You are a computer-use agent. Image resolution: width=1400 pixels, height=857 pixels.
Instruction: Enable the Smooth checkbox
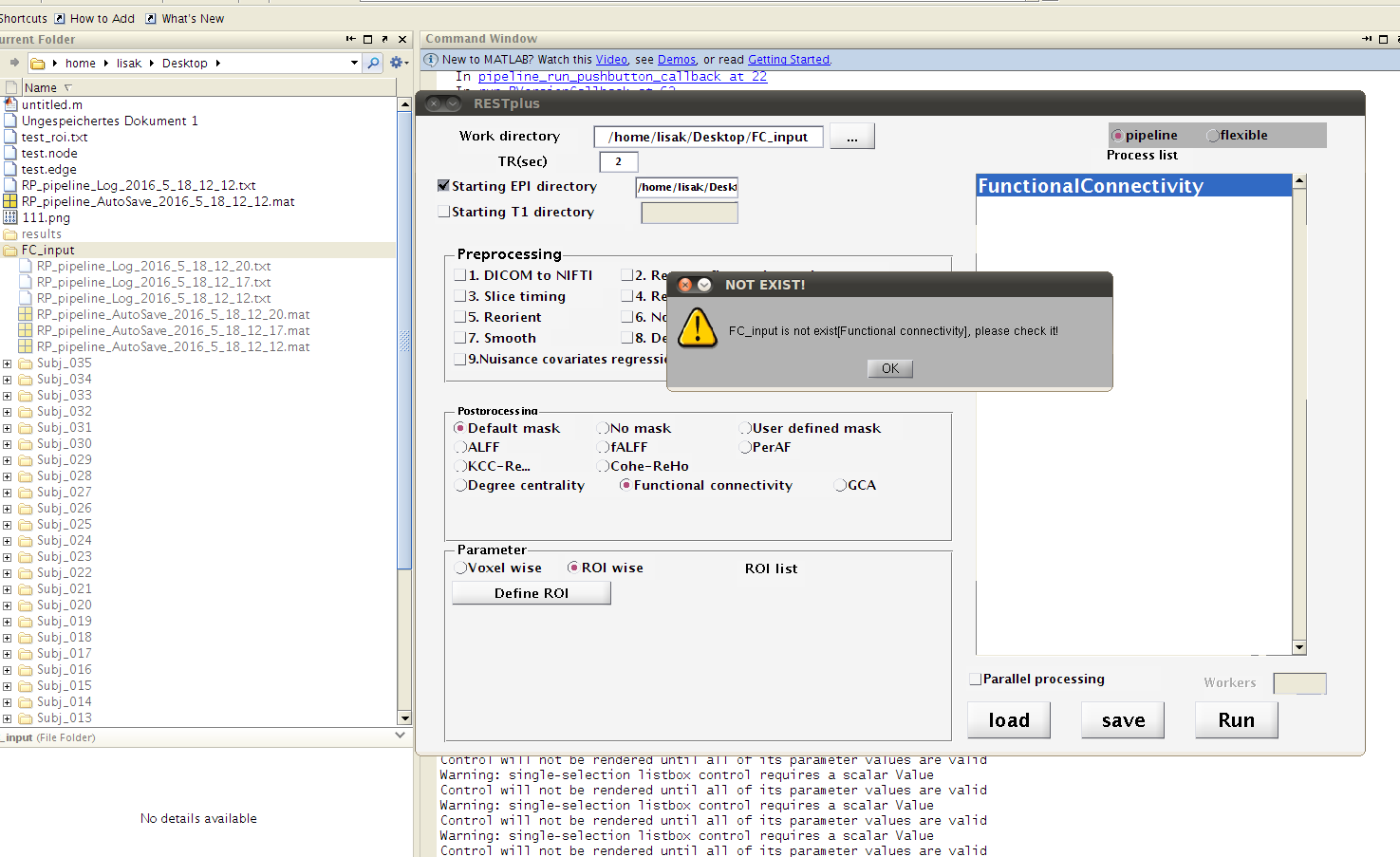click(460, 337)
